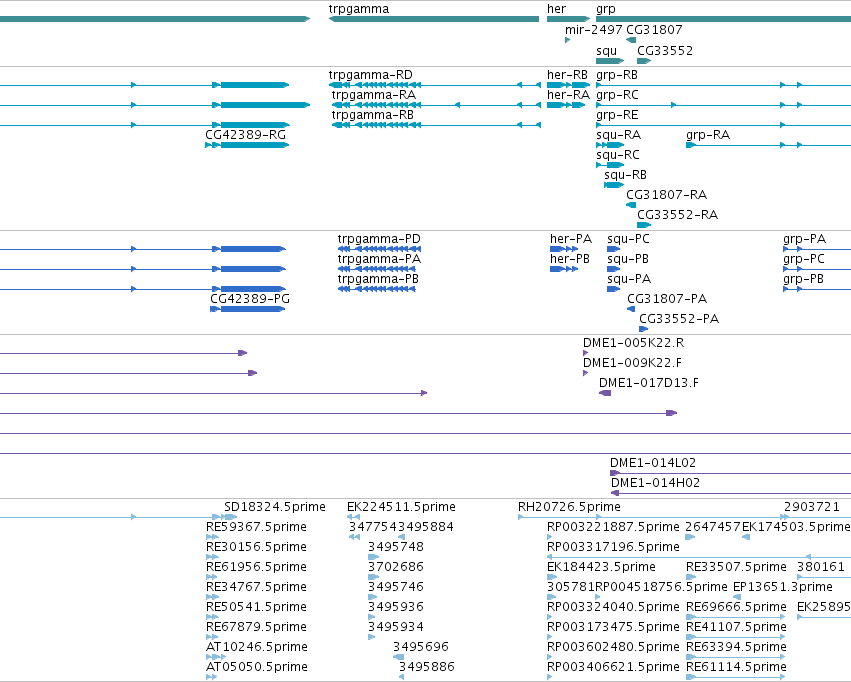Select the CG33552-RA transcript label
Viewport: 851px width, 682px height.
click(x=677, y=215)
